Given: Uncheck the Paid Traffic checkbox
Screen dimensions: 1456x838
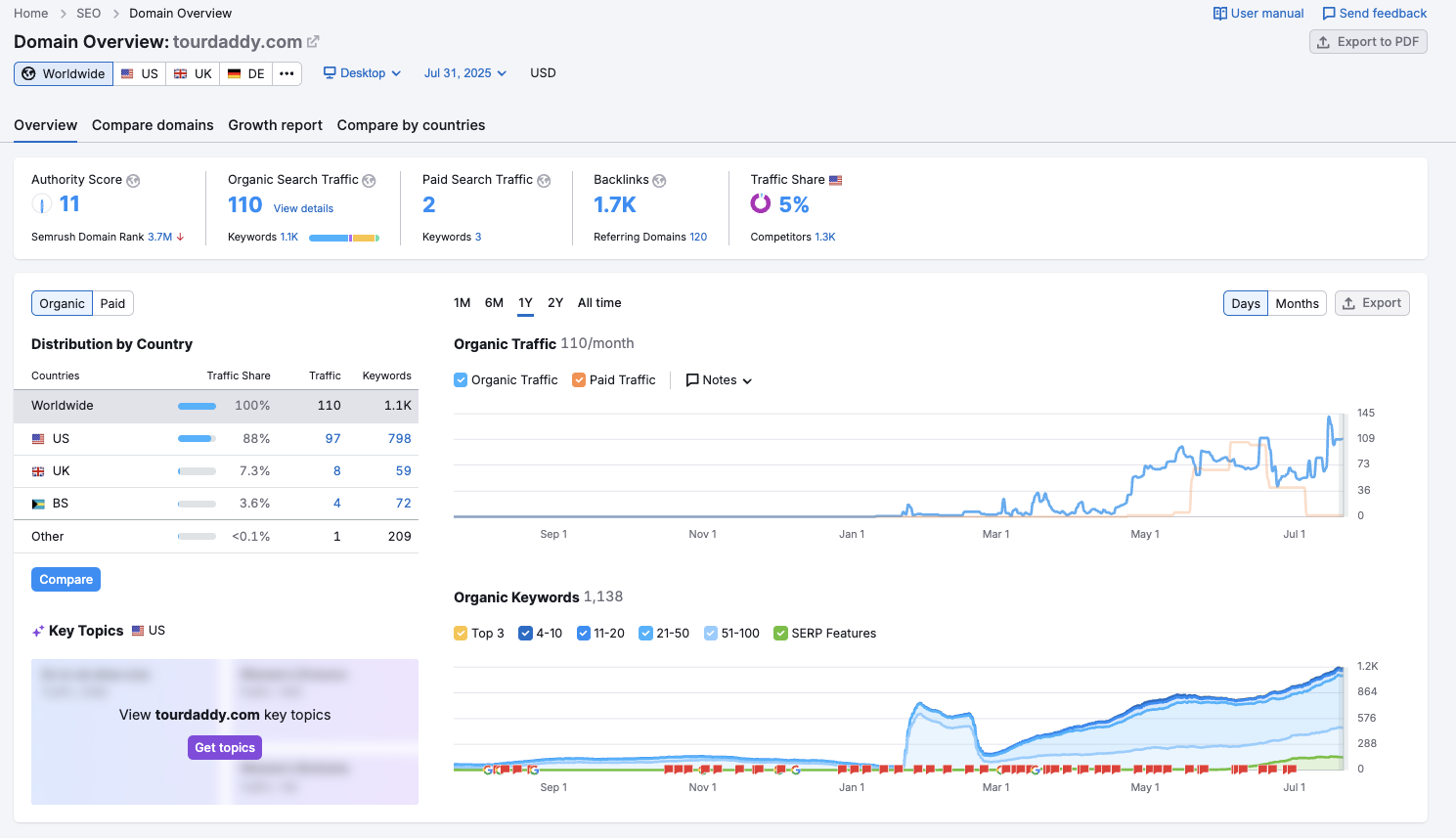Looking at the screenshot, I should (579, 380).
